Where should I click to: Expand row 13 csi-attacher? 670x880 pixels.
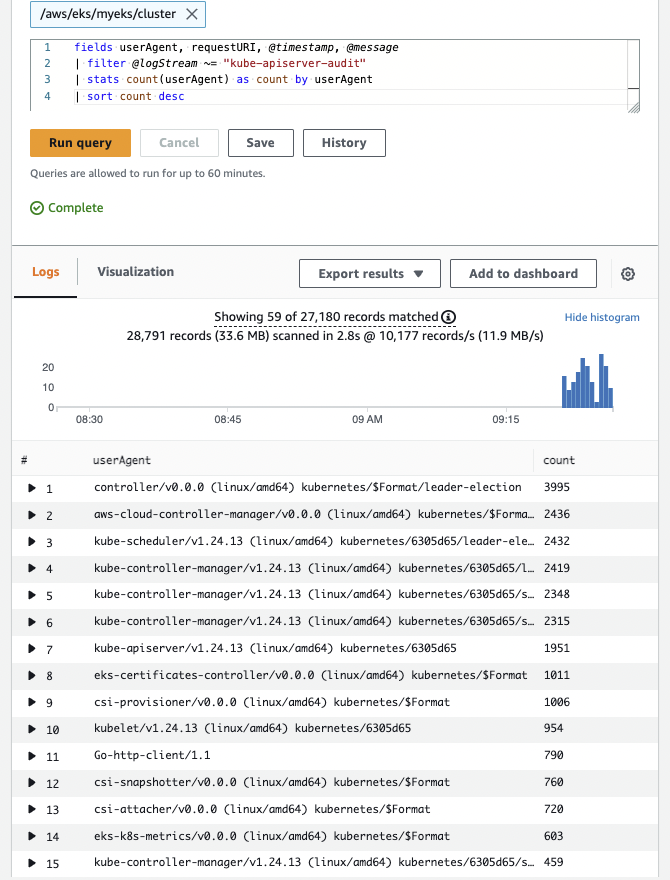click(32, 809)
